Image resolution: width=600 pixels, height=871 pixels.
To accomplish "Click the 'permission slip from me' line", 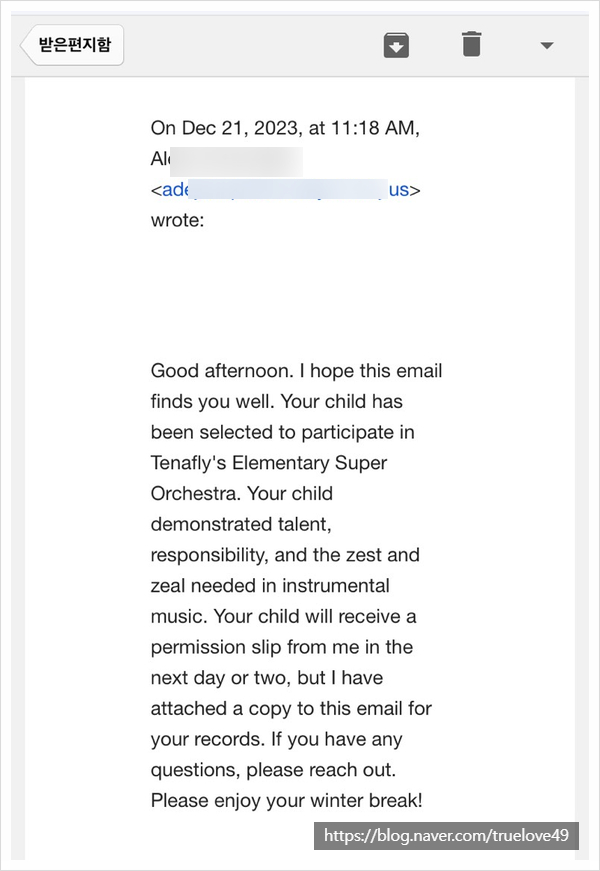I will click(282, 647).
